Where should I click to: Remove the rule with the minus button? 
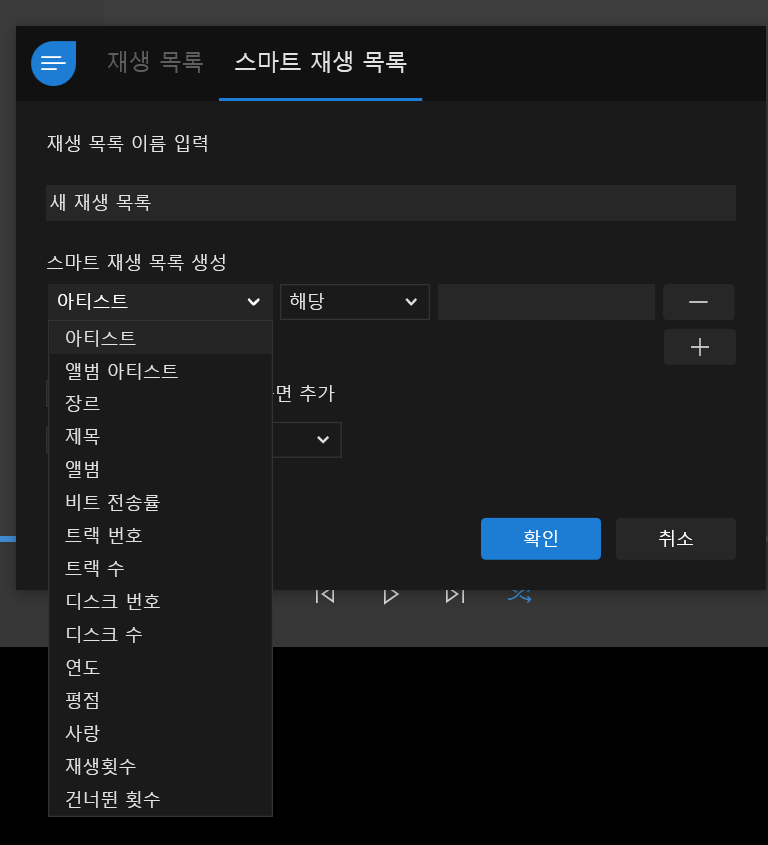click(x=698, y=302)
